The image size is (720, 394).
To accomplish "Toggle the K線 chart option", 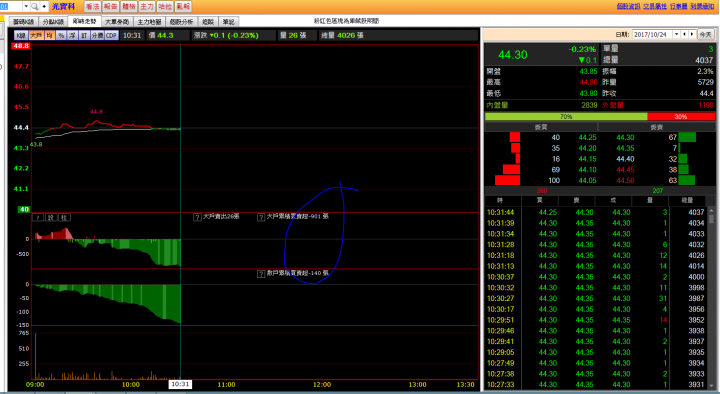I will (21, 35).
